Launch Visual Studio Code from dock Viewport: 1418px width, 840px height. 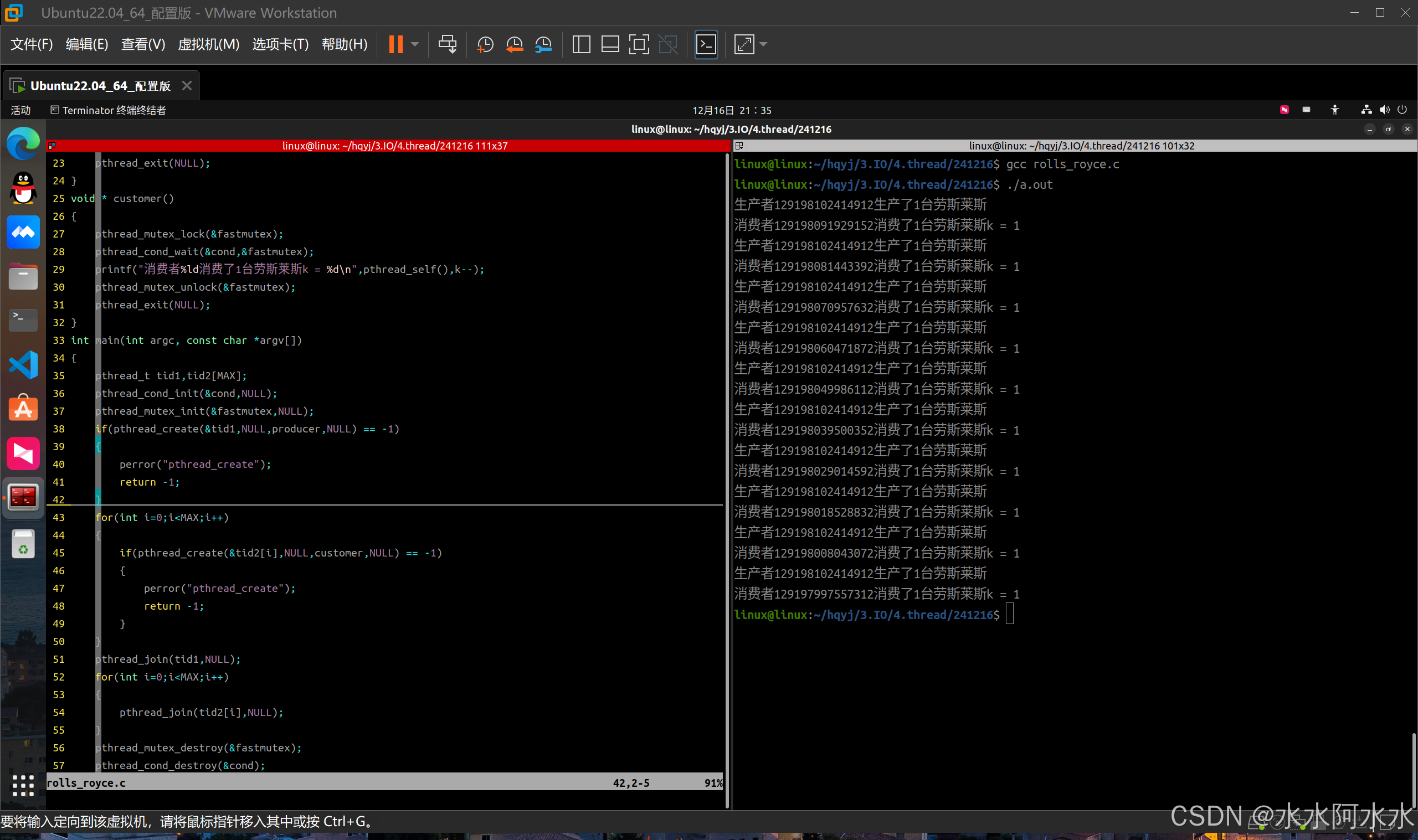[x=23, y=364]
